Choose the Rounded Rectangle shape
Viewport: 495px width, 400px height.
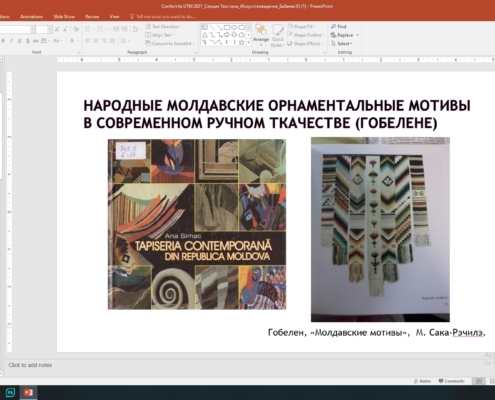coord(242,27)
